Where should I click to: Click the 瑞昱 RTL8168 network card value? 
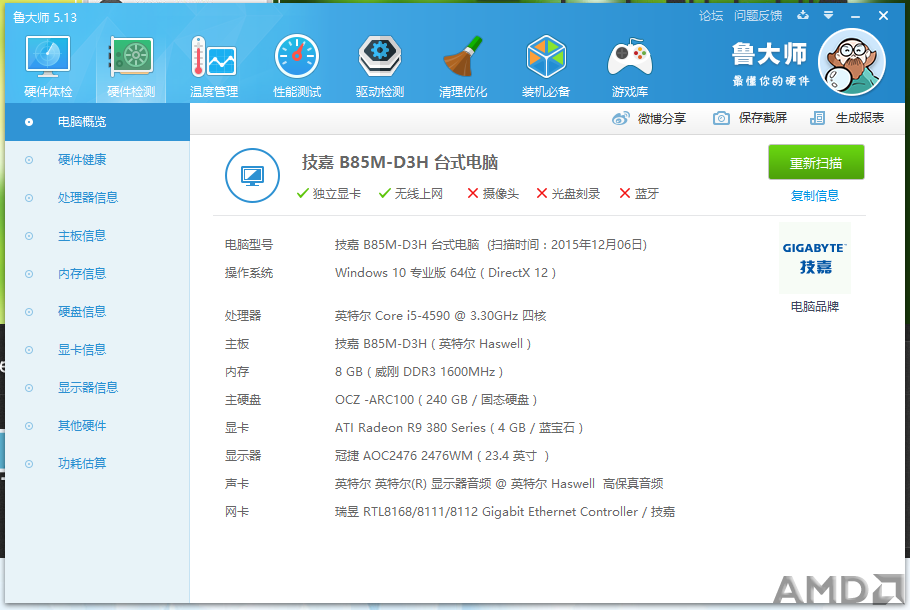(505, 512)
